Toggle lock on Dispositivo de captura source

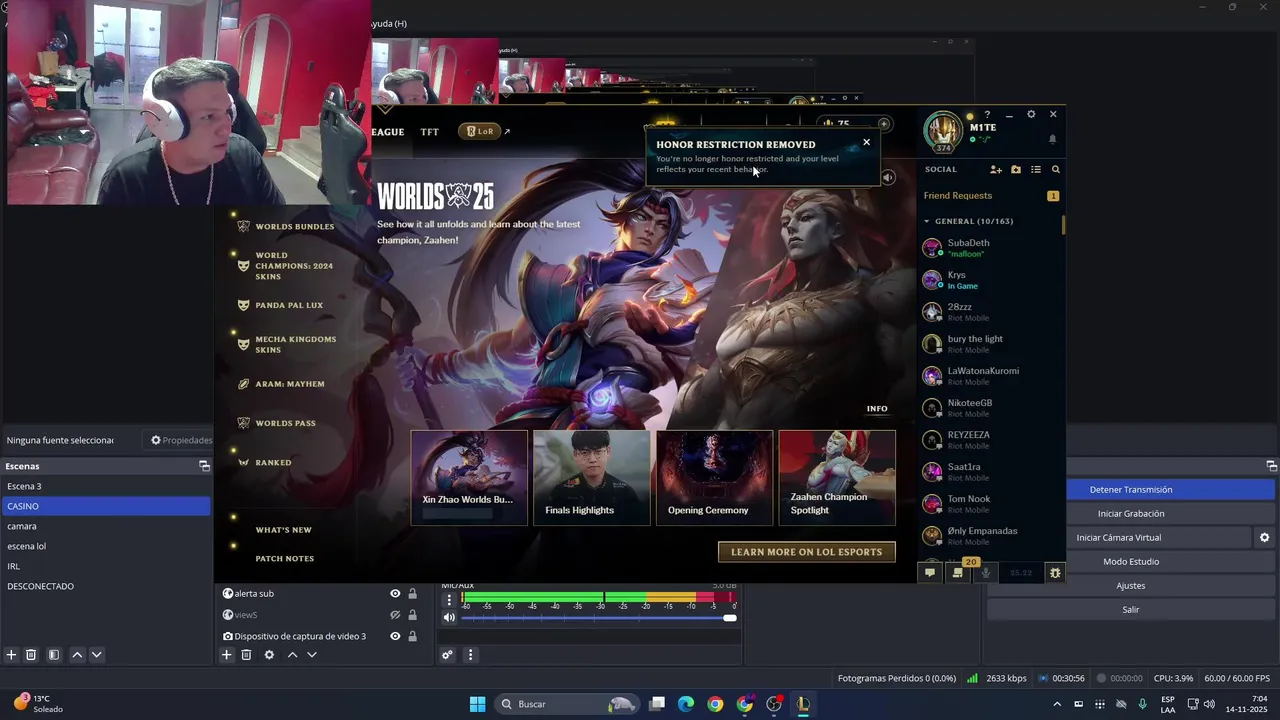click(412, 636)
